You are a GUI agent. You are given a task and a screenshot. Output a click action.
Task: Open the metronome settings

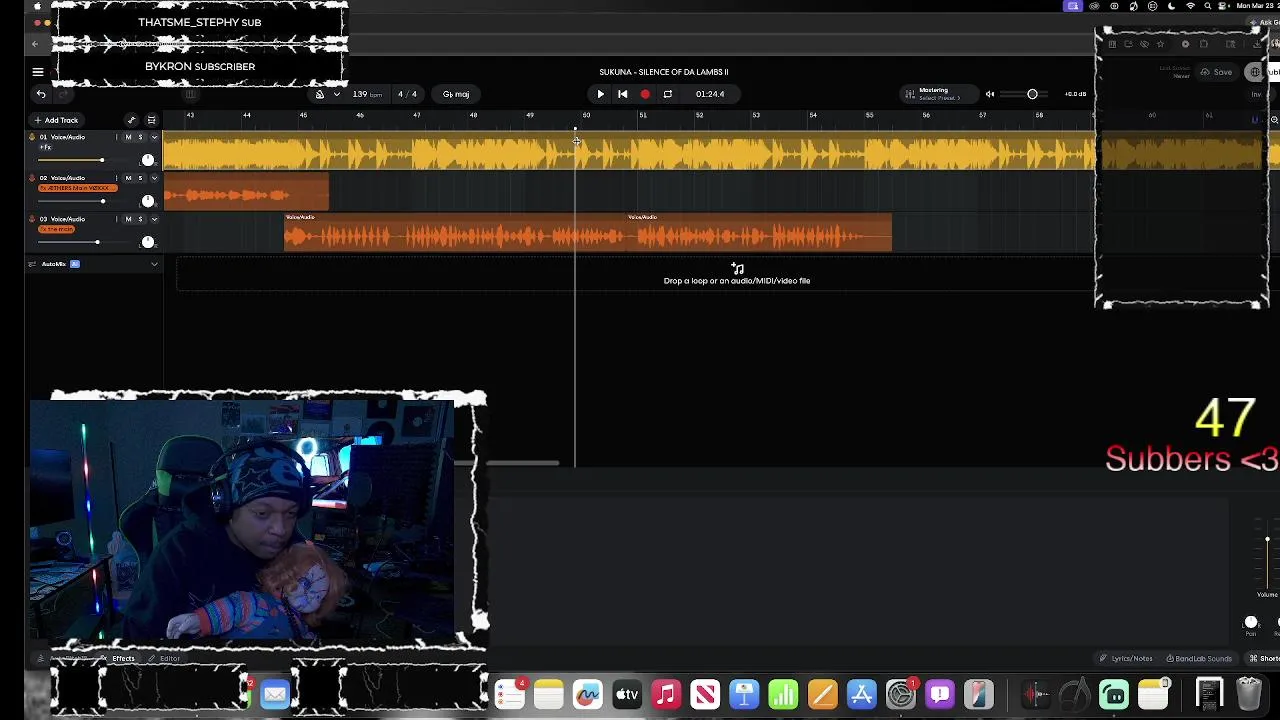[x=320, y=94]
